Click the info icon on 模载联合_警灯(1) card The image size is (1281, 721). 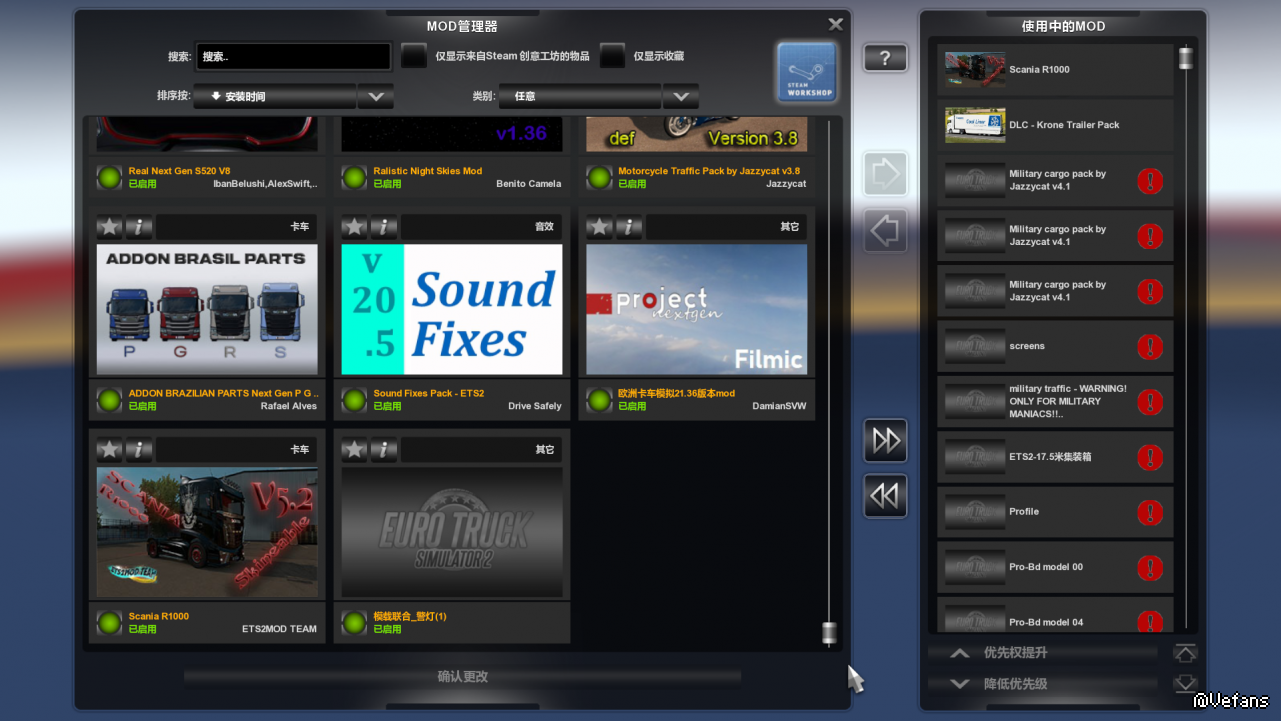pyautogui.click(x=384, y=450)
